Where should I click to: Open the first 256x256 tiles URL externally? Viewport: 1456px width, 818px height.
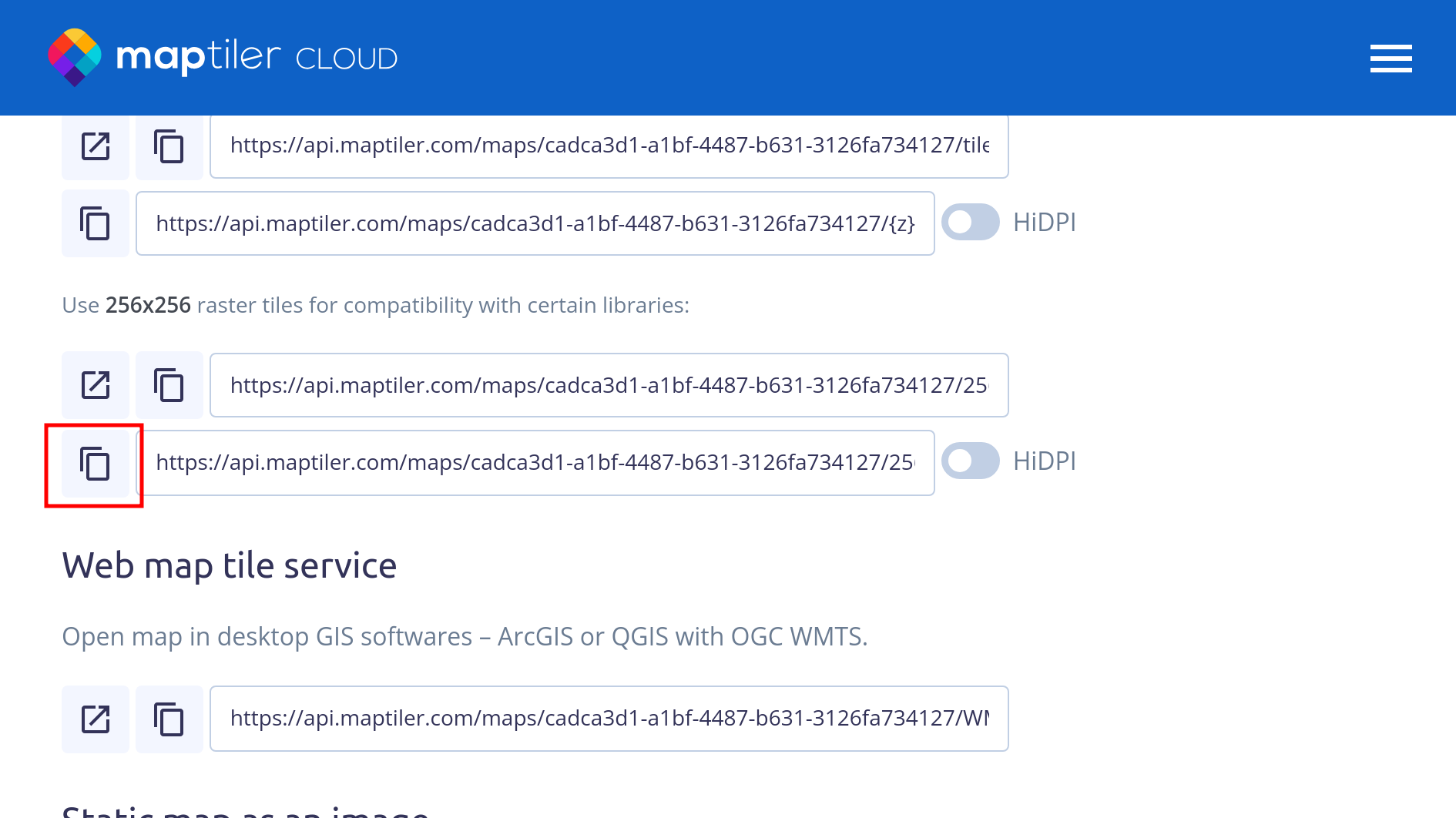[96, 385]
